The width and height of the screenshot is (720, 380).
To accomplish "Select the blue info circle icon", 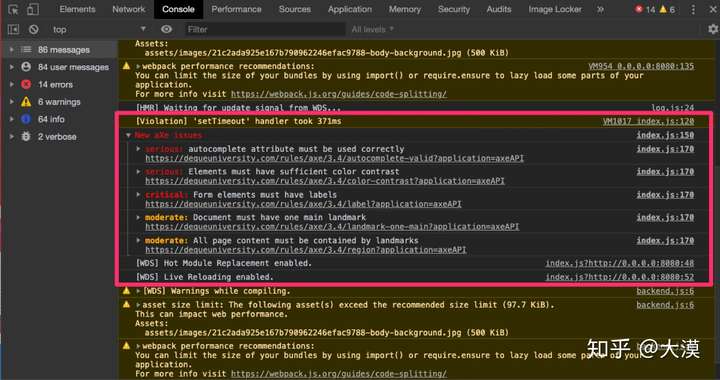I will (26, 119).
